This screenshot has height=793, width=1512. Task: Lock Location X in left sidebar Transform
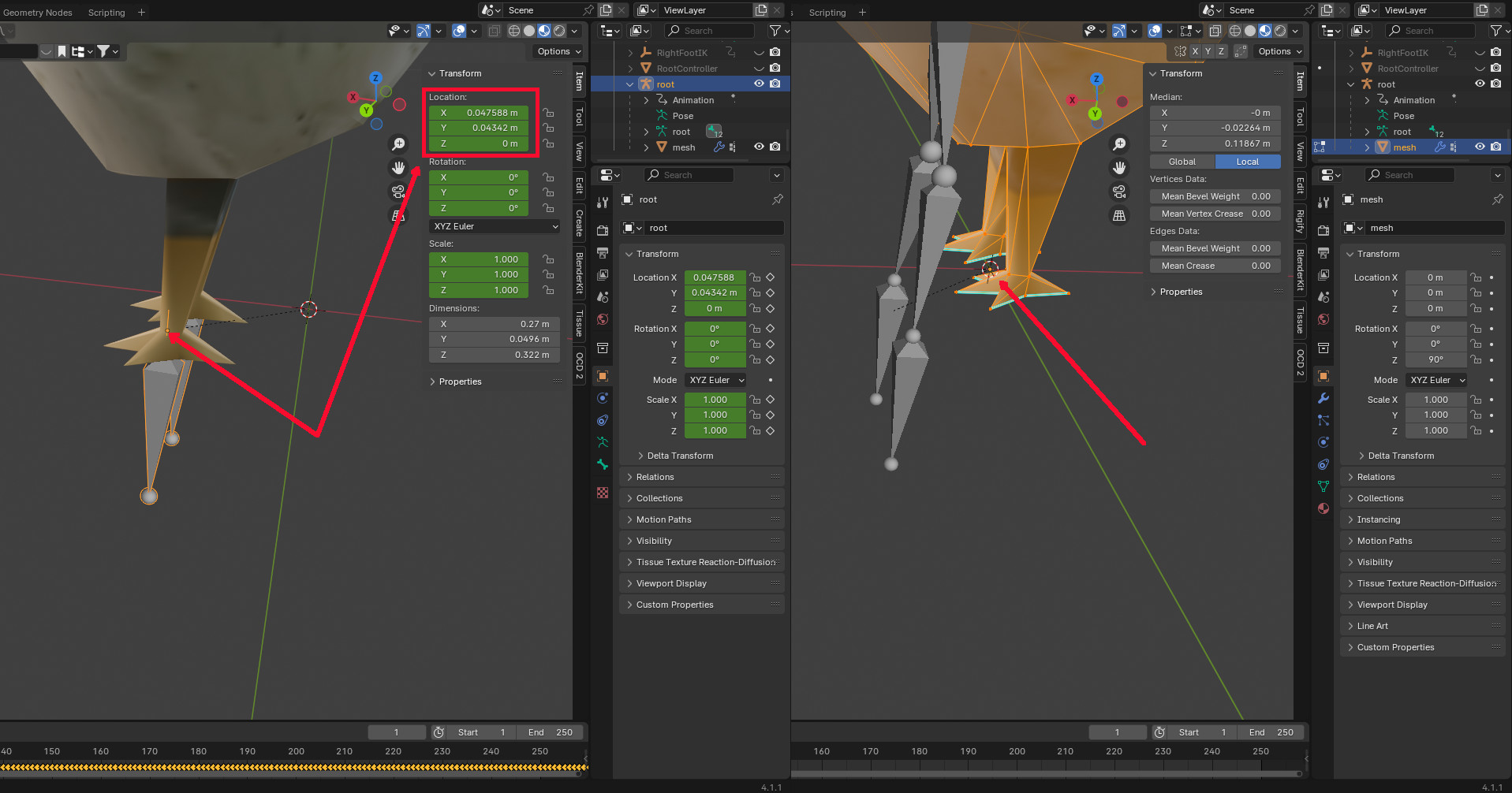click(548, 113)
